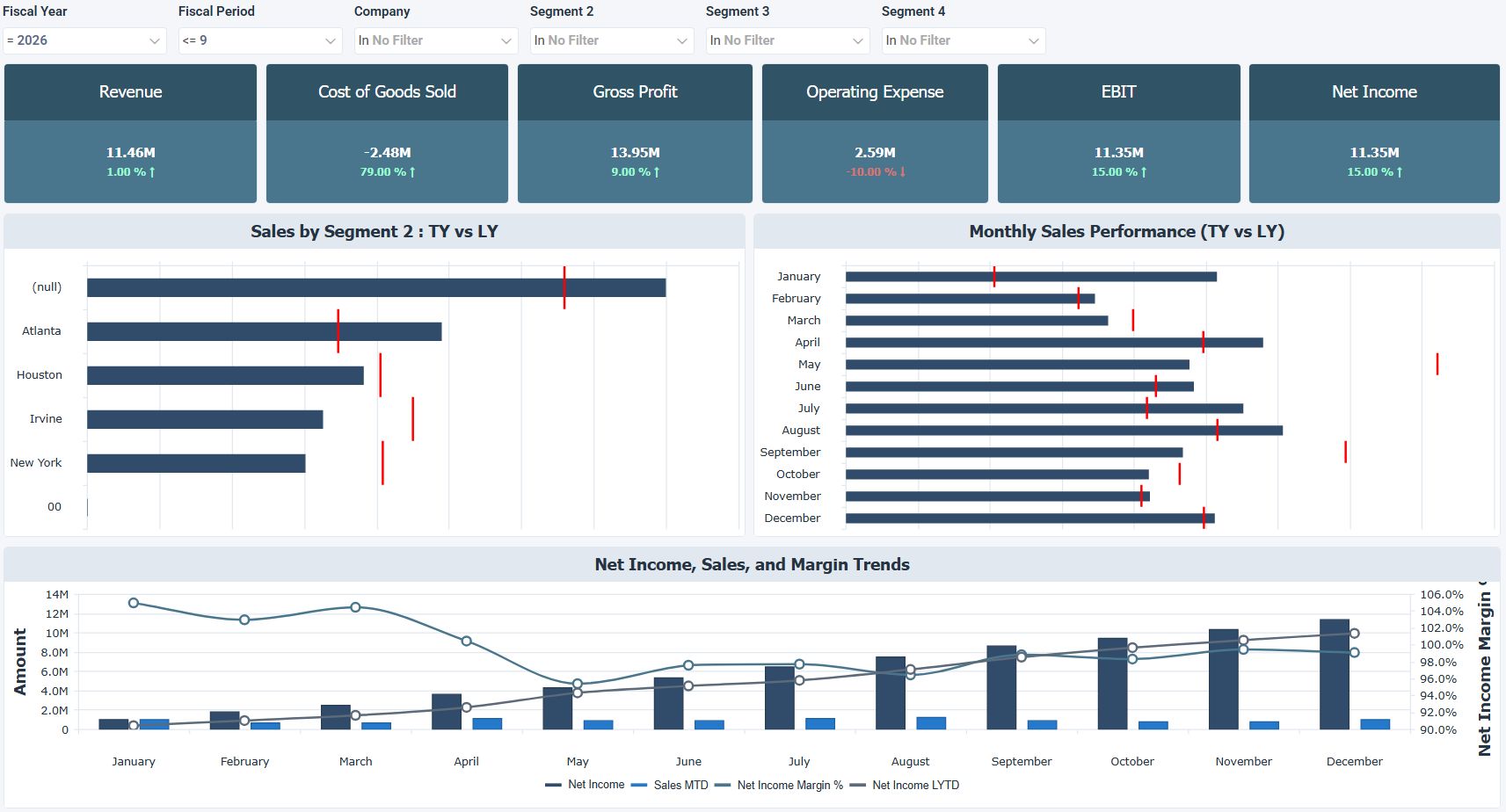This screenshot has height=812, width=1506.
Task: Click the Amount axis title in trends chart
Action: (20, 662)
